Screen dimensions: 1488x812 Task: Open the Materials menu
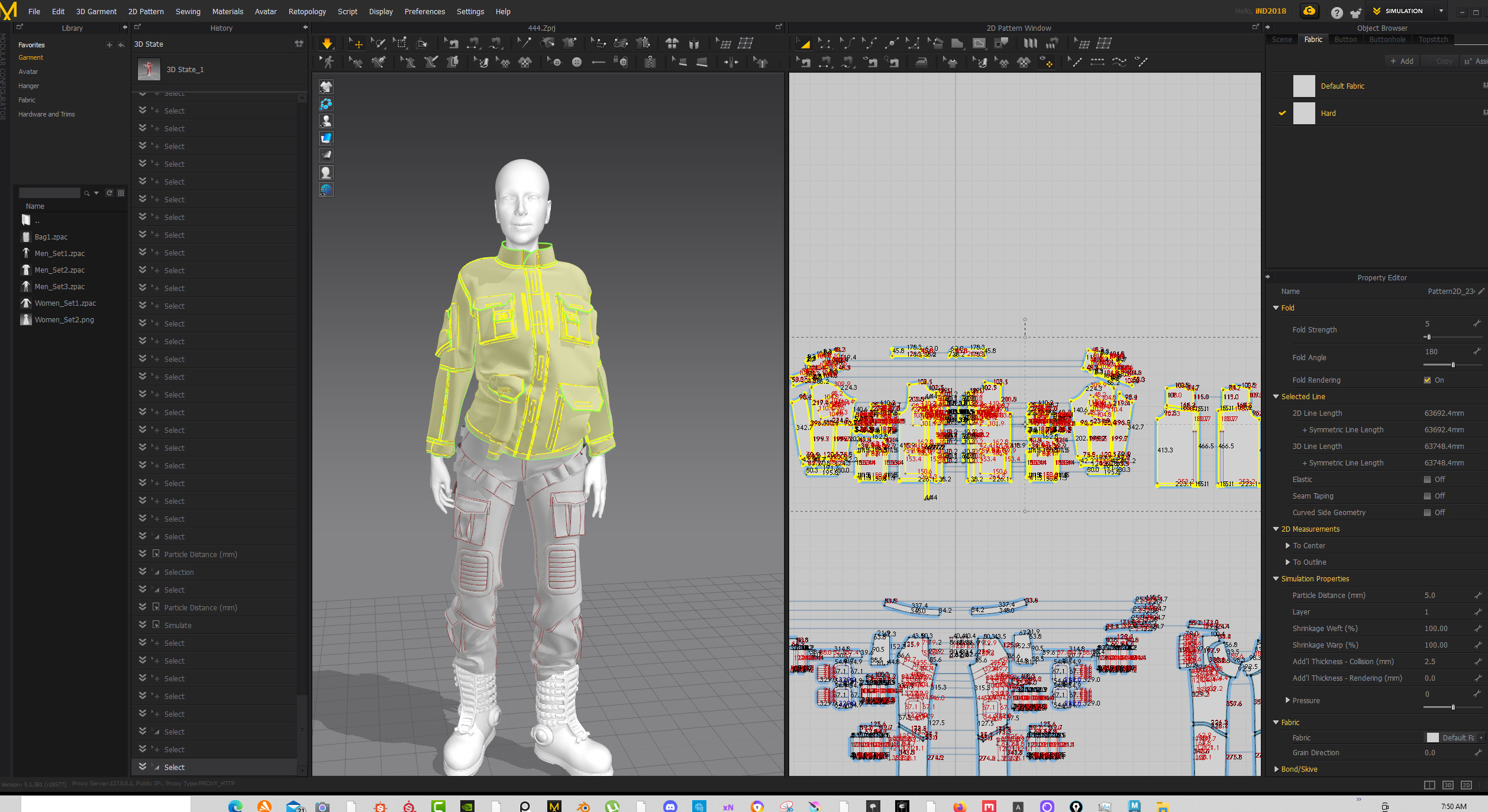point(228,11)
